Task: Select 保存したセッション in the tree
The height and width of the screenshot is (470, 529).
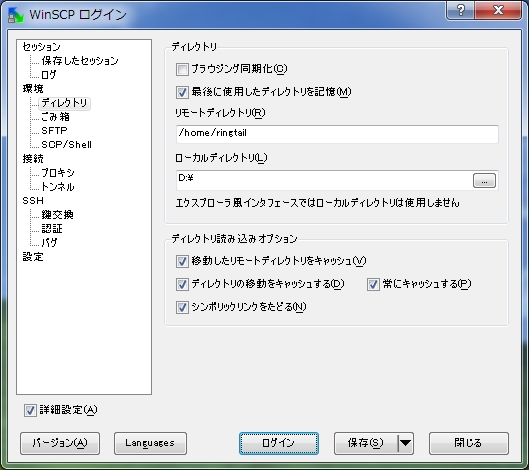Action: pyautogui.click(x=80, y=61)
